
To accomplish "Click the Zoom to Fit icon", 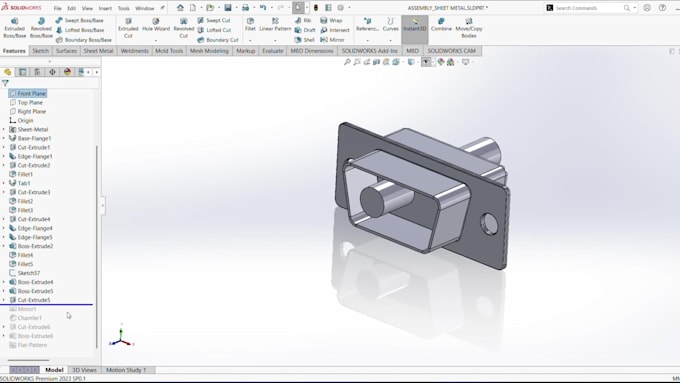I will [x=347, y=62].
